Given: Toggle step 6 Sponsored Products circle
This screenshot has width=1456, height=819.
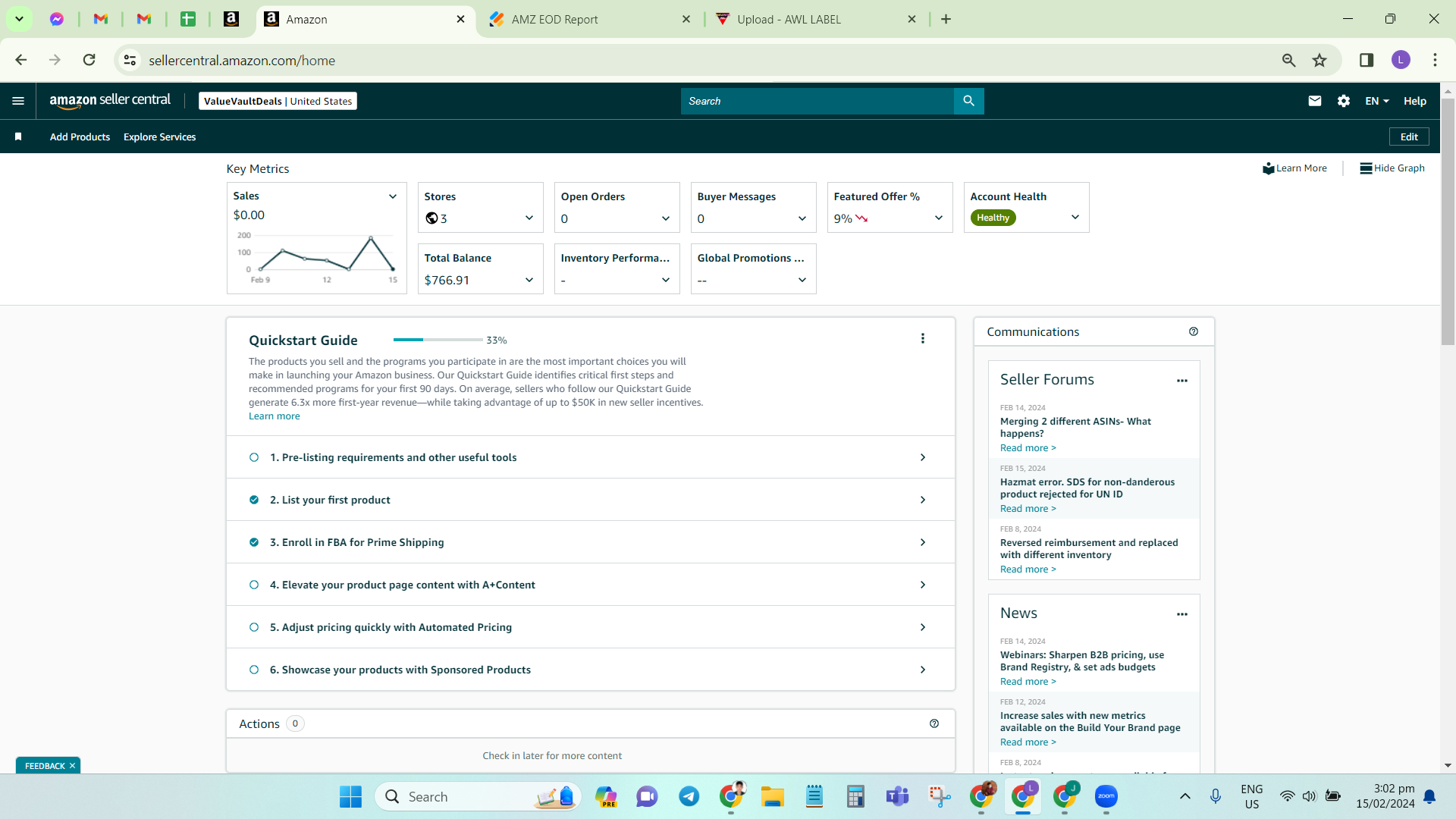Looking at the screenshot, I should [254, 670].
